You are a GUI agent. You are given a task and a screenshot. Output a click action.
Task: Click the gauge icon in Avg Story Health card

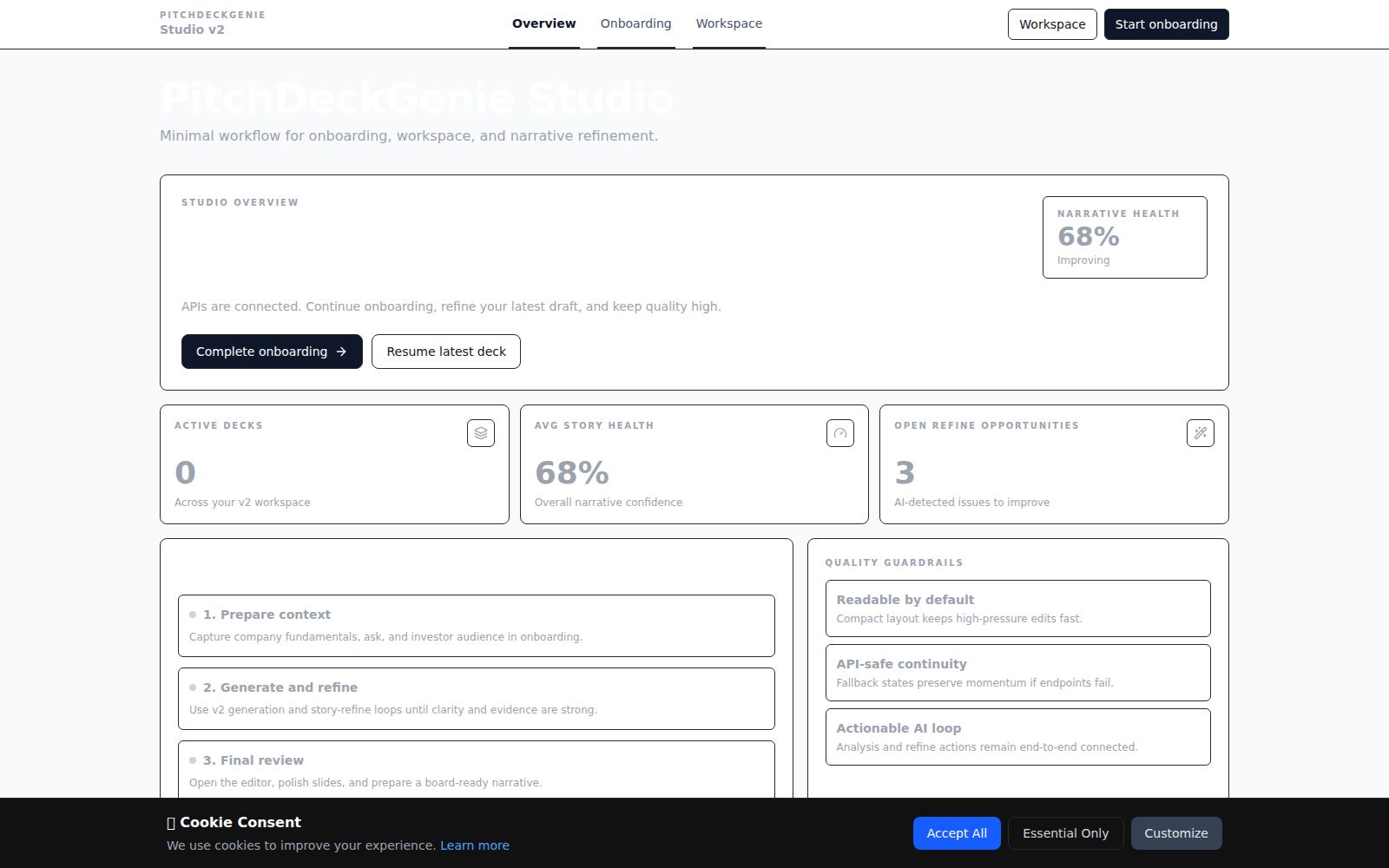coord(840,433)
